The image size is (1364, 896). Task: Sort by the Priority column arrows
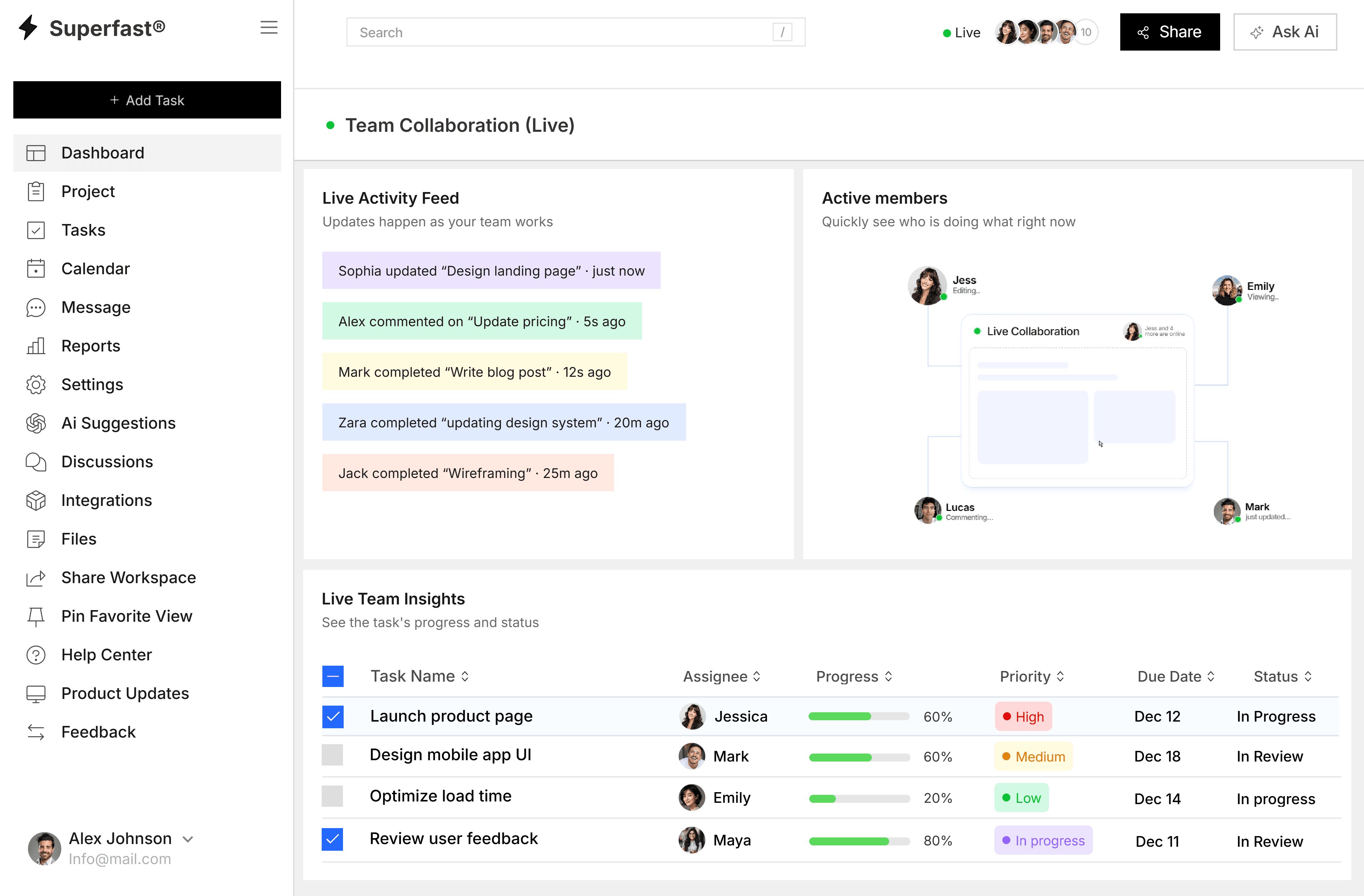point(1060,677)
